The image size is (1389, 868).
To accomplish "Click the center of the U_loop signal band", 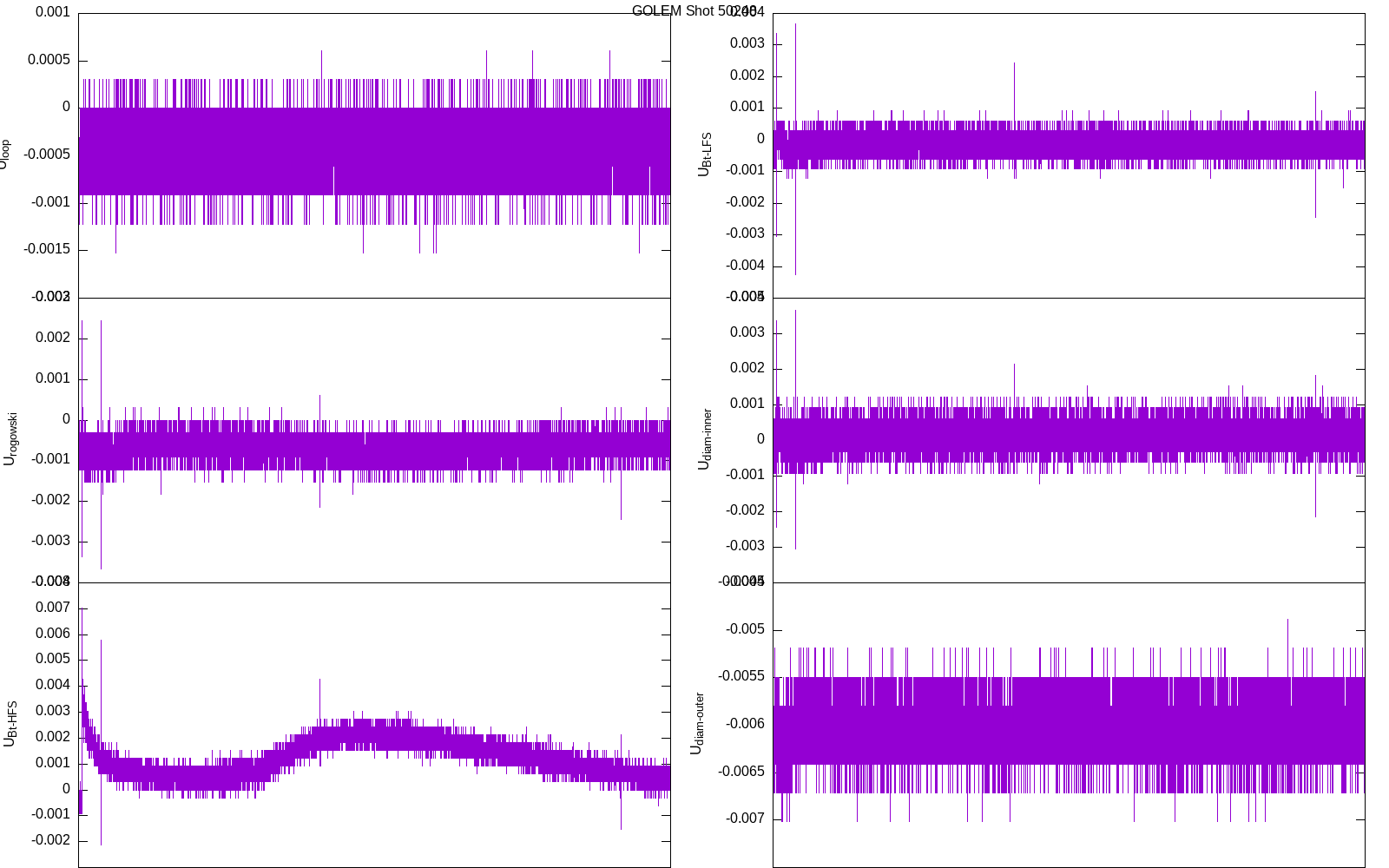I will (x=374, y=151).
